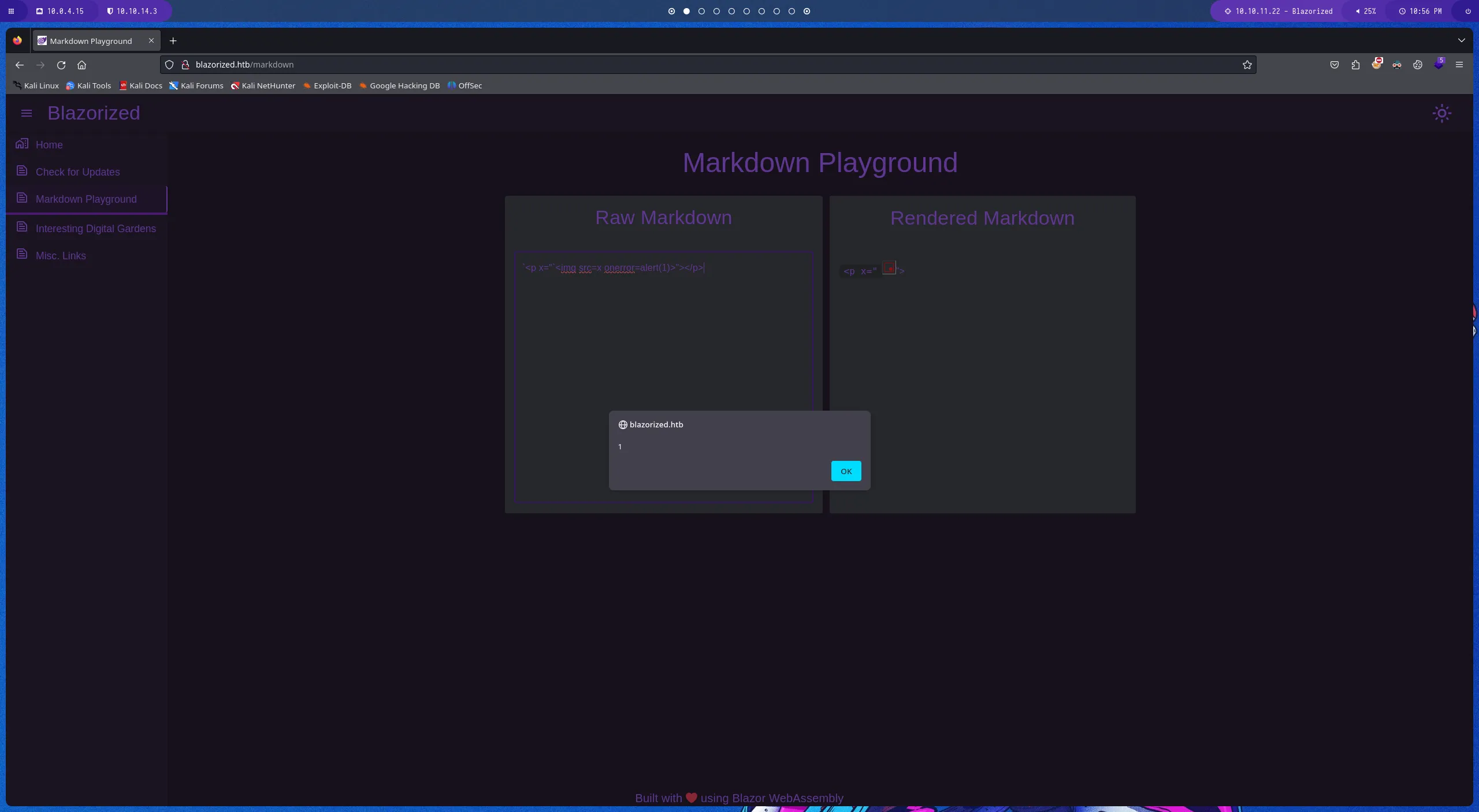The width and height of the screenshot is (1479, 812).
Task: Open the Exploit-DB bookmark
Action: [x=327, y=85]
